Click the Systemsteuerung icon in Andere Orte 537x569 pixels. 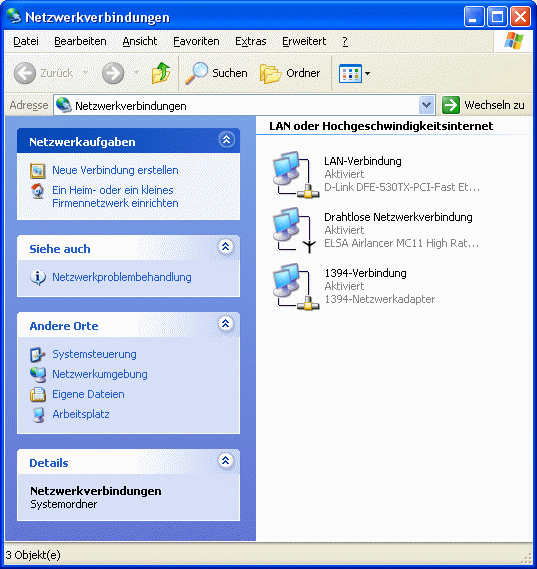(x=38, y=355)
